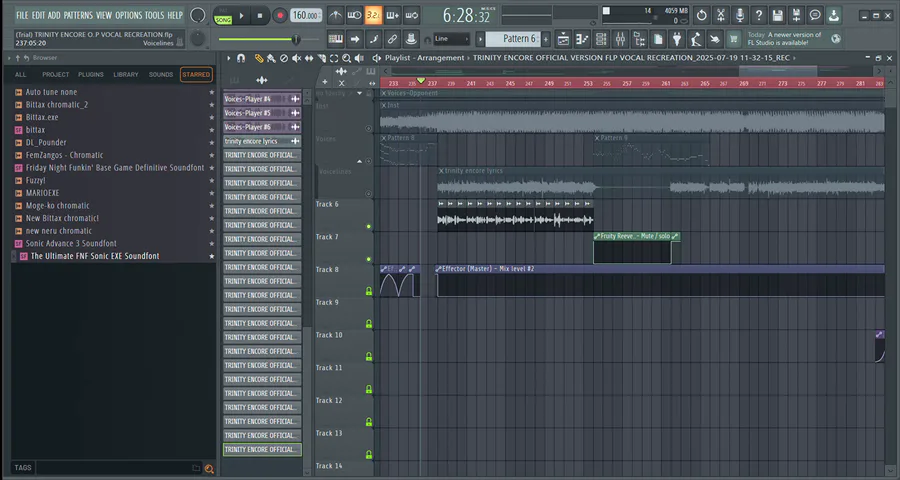Select the playlist zoom tool
This screenshot has width=900, height=480.
click(x=347, y=58)
